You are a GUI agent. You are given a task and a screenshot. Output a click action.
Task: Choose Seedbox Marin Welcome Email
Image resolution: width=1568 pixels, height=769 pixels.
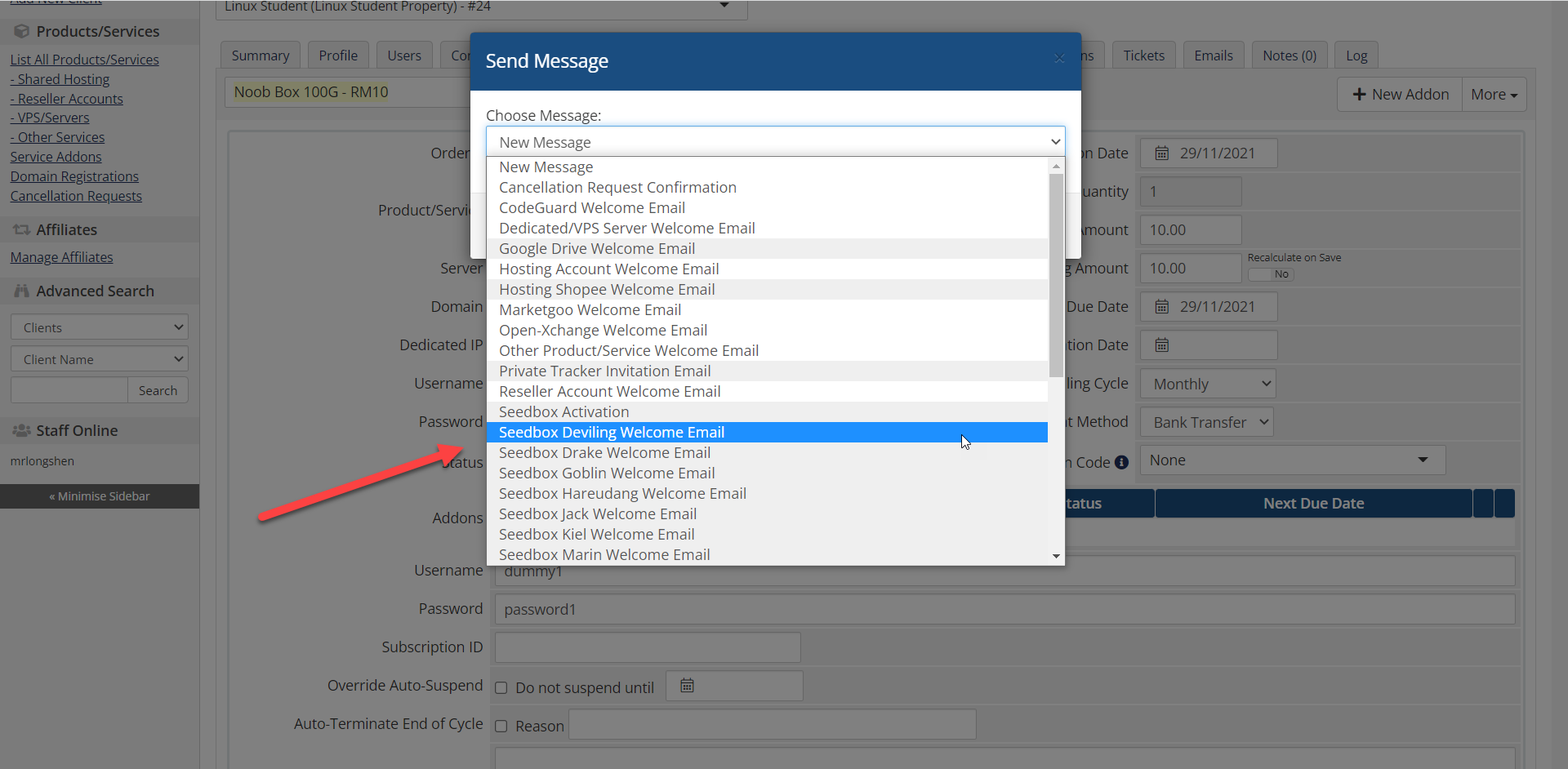point(768,555)
